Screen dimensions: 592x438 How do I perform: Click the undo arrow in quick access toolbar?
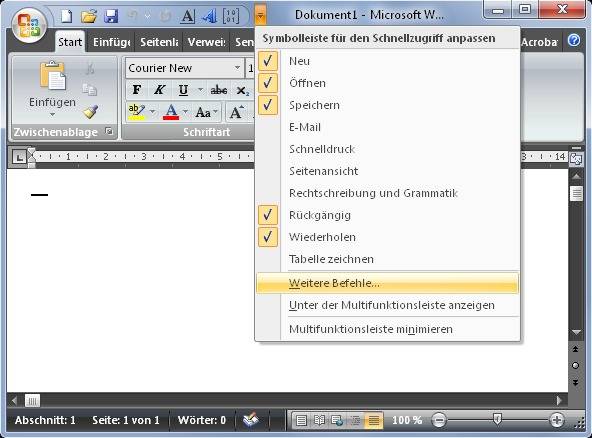[133, 16]
